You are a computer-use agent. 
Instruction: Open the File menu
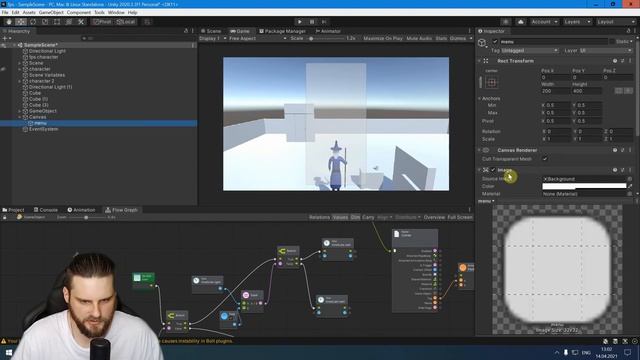[x=5, y=13]
